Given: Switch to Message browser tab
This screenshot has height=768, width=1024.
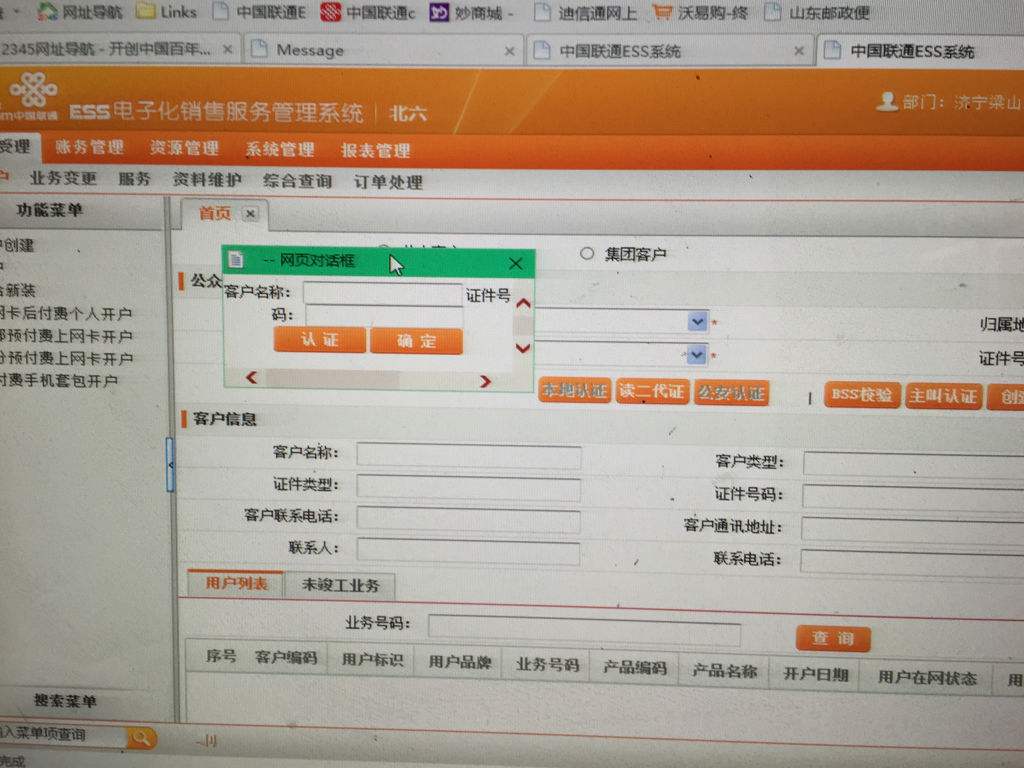Looking at the screenshot, I should click(x=382, y=50).
